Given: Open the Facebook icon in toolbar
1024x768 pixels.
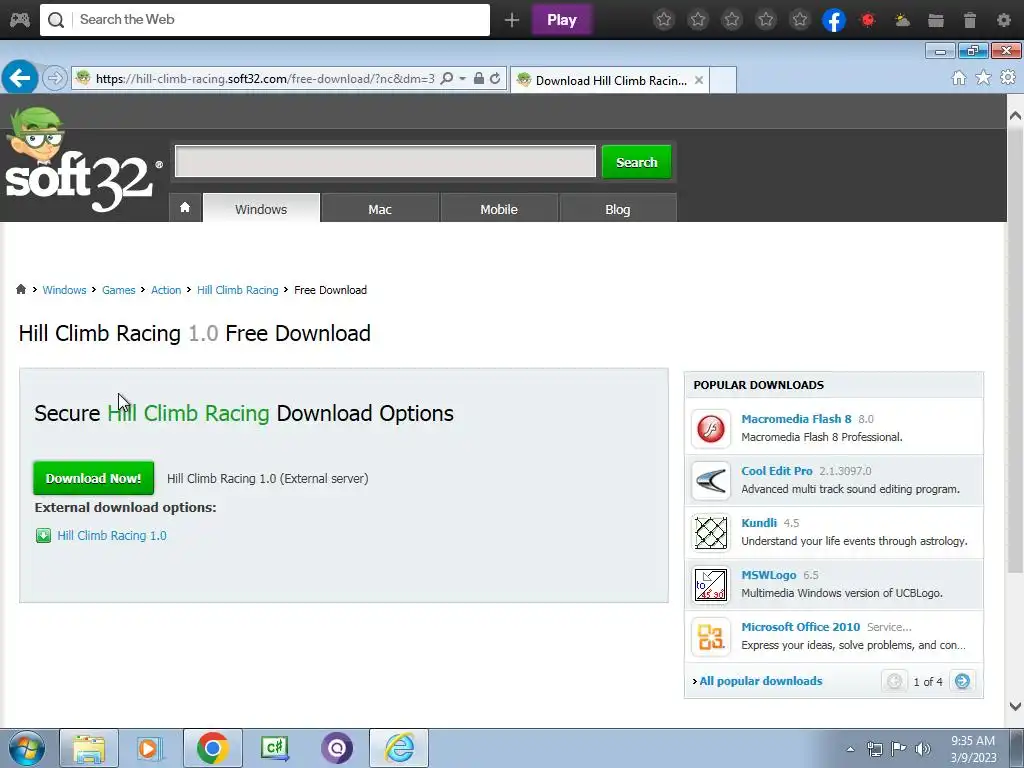Looking at the screenshot, I should point(834,20).
